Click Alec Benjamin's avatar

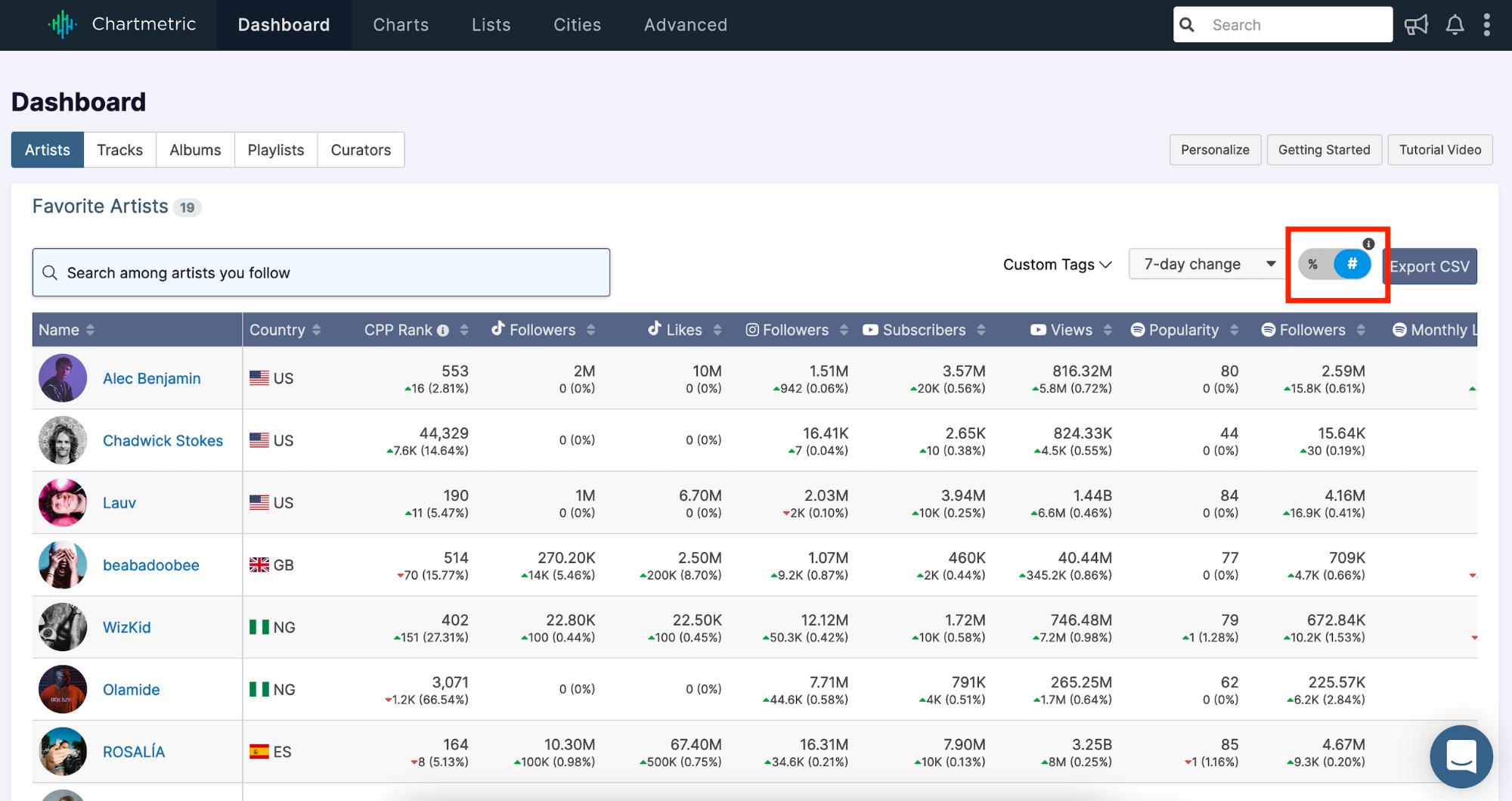(63, 378)
